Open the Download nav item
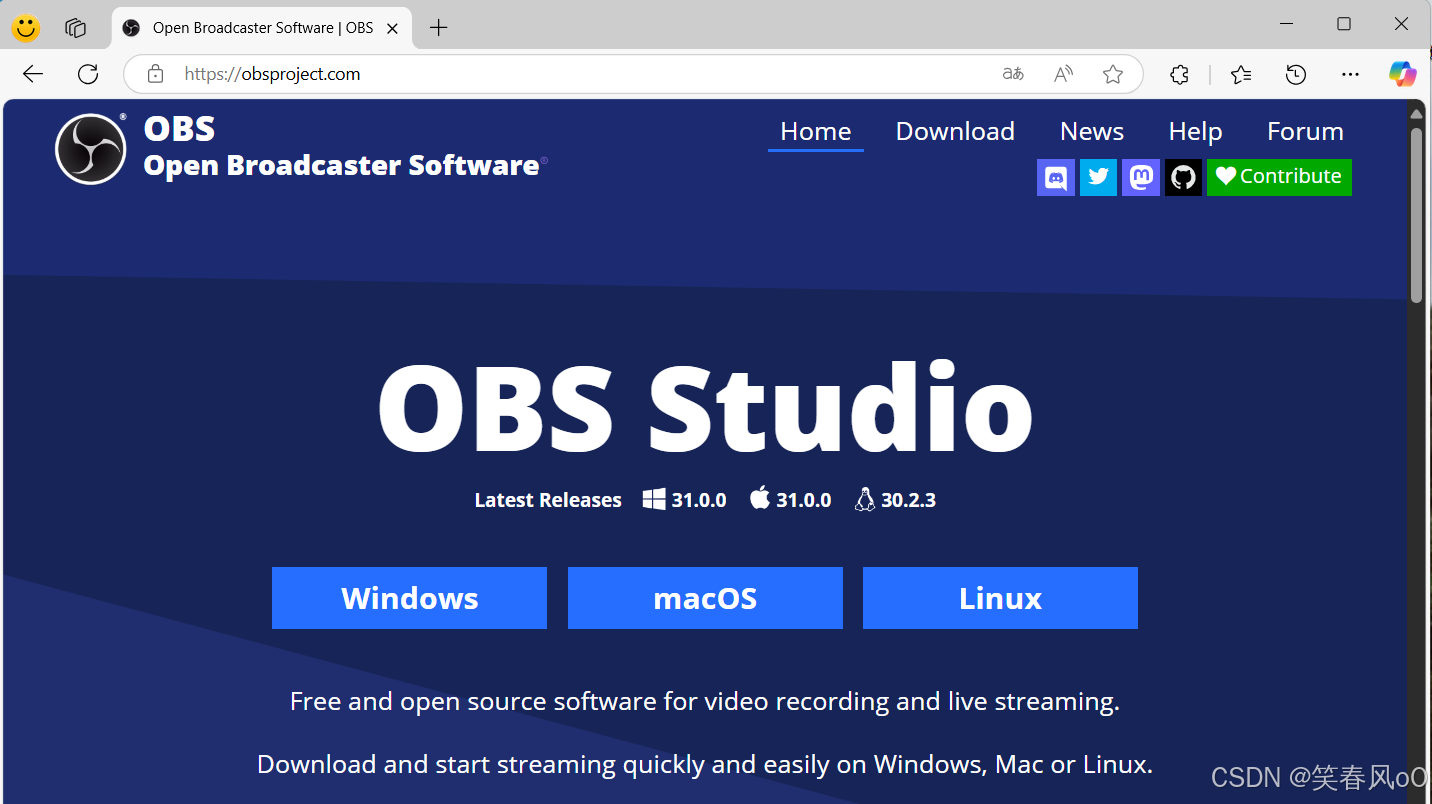Viewport: 1432px width, 804px height. pyautogui.click(x=955, y=131)
